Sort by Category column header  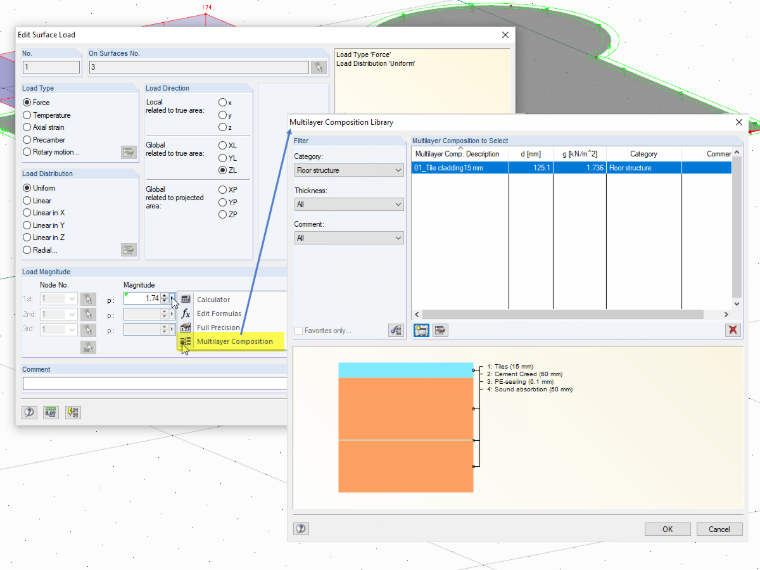click(x=644, y=154)
